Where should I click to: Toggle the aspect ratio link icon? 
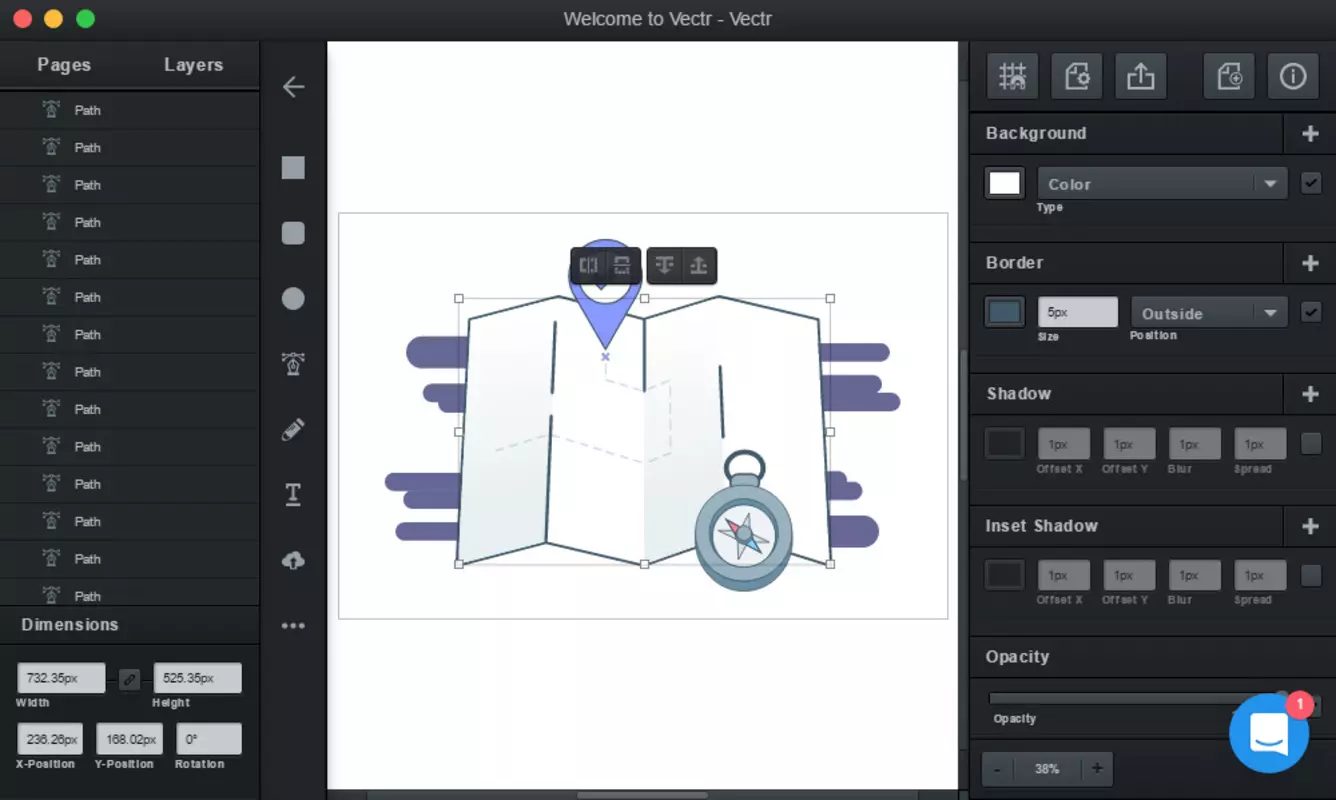(x=129, y=679)
